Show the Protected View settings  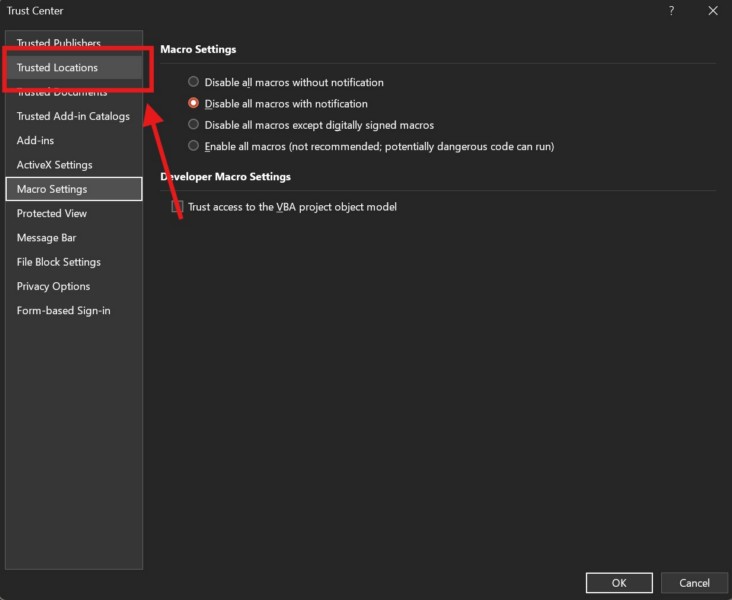pos(52,213)
